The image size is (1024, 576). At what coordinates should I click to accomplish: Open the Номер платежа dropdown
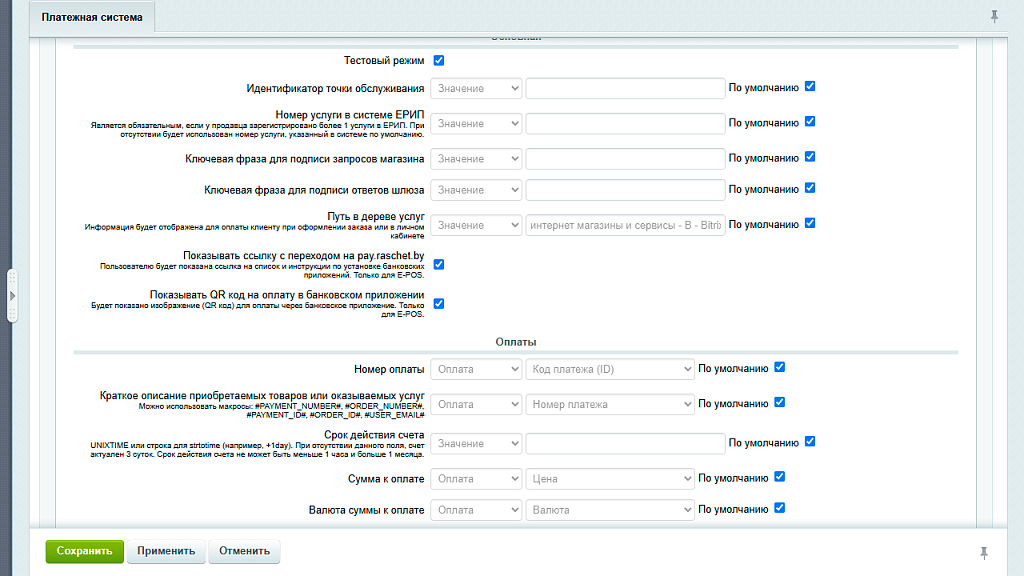(x=610, y=405)
